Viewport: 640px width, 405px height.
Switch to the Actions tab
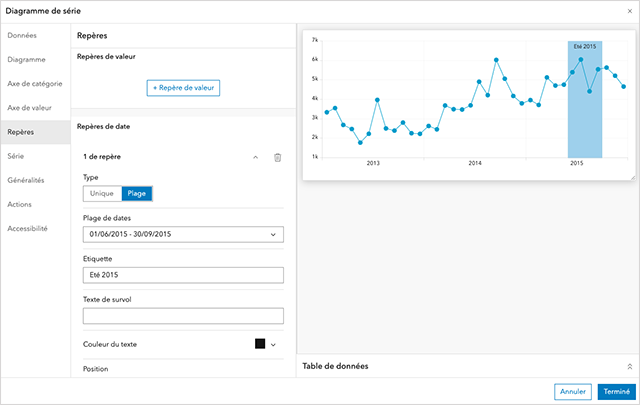click(x=36, y=204)
